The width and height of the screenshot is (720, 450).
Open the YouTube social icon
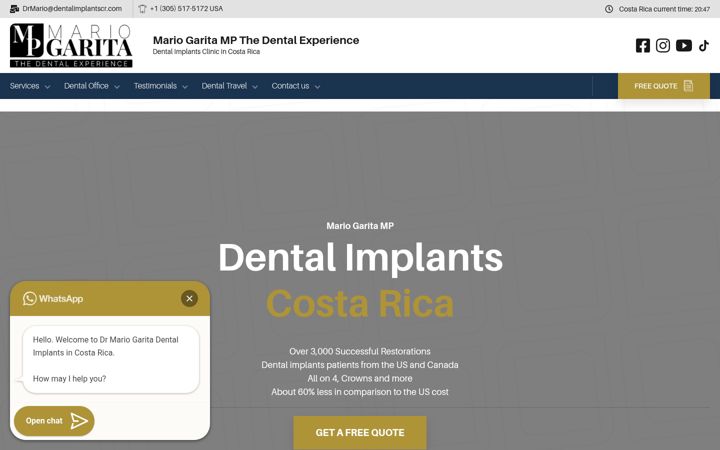pyautogui.click(x=684, y=45)
